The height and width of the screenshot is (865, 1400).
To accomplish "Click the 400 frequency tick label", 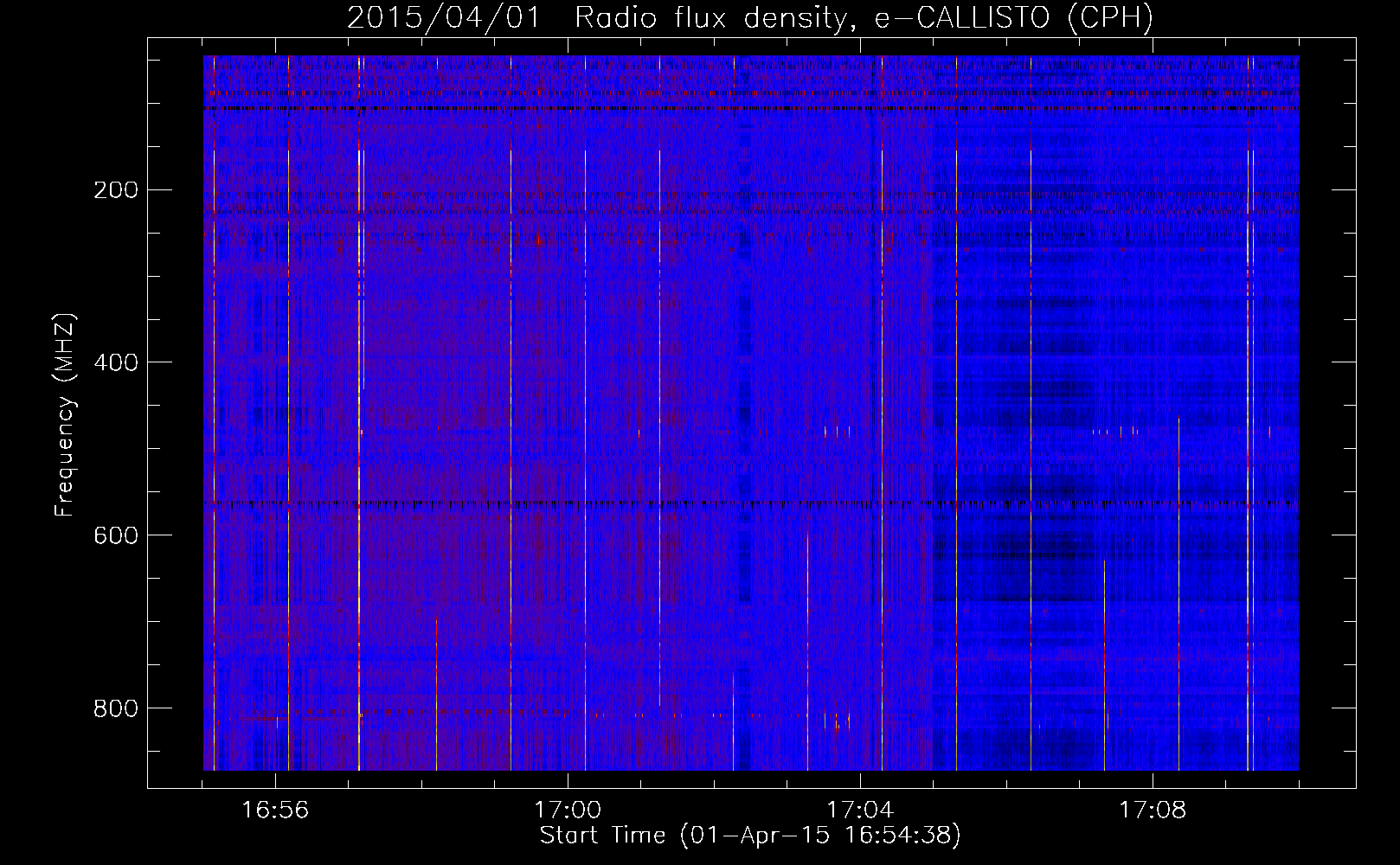I will [x=115, y=363].
